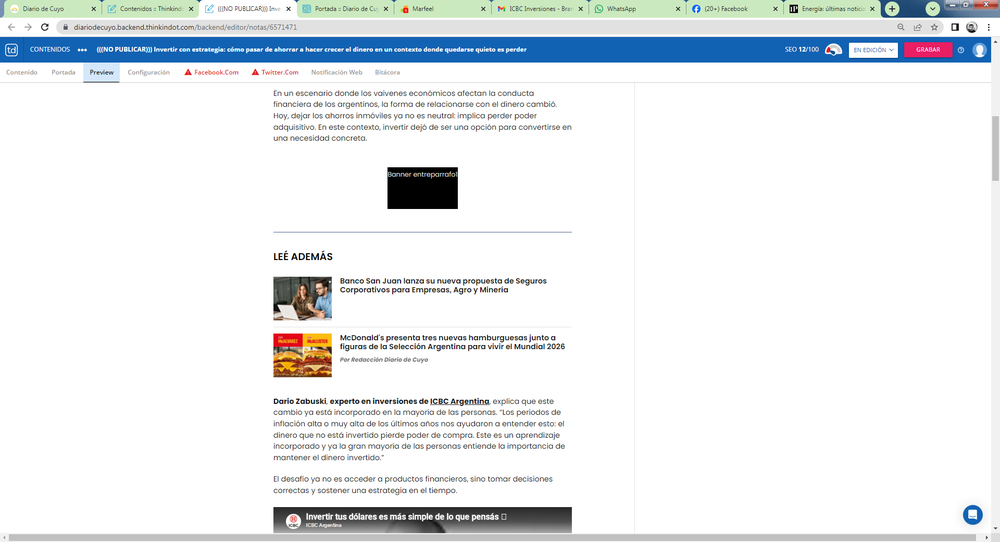The image size is (1000, 542).
Task: Open the chat support bubble
Action: tap(972, 514)
